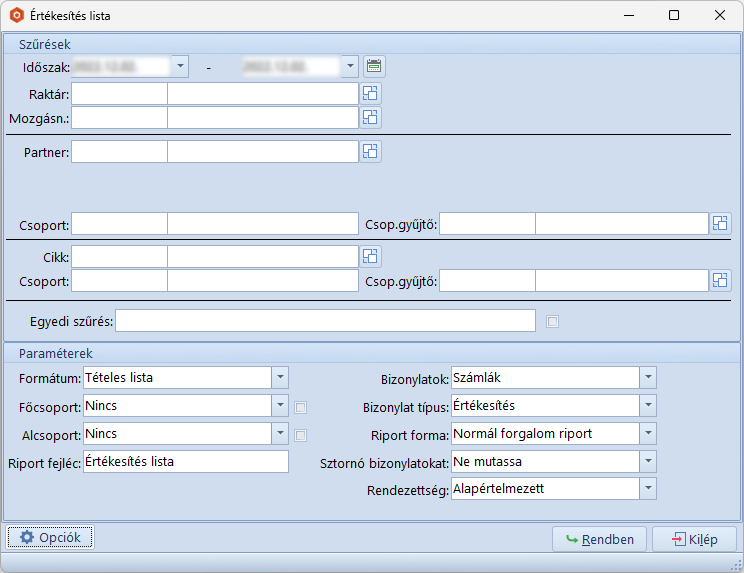744x573 pixels.
Task: Open the Partner selection lookup icon
Action: point(370,152)
